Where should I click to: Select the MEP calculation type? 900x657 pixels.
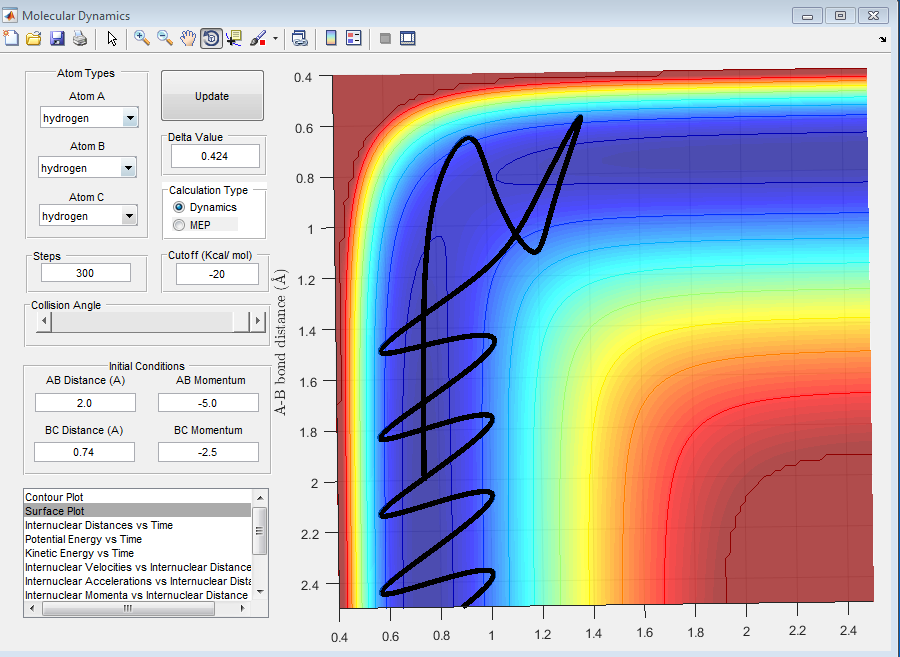click(x=180, y=225)
